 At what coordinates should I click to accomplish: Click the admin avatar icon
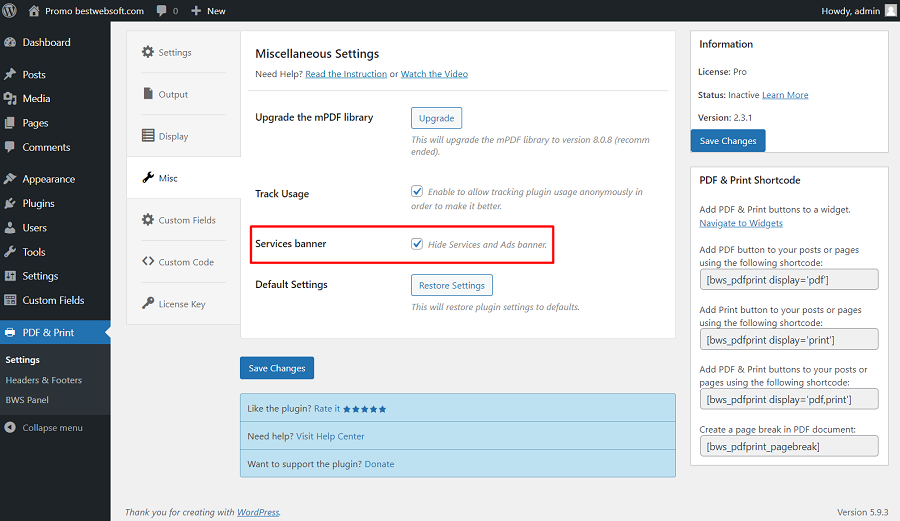pyautogui.click(x=891, y=10)
